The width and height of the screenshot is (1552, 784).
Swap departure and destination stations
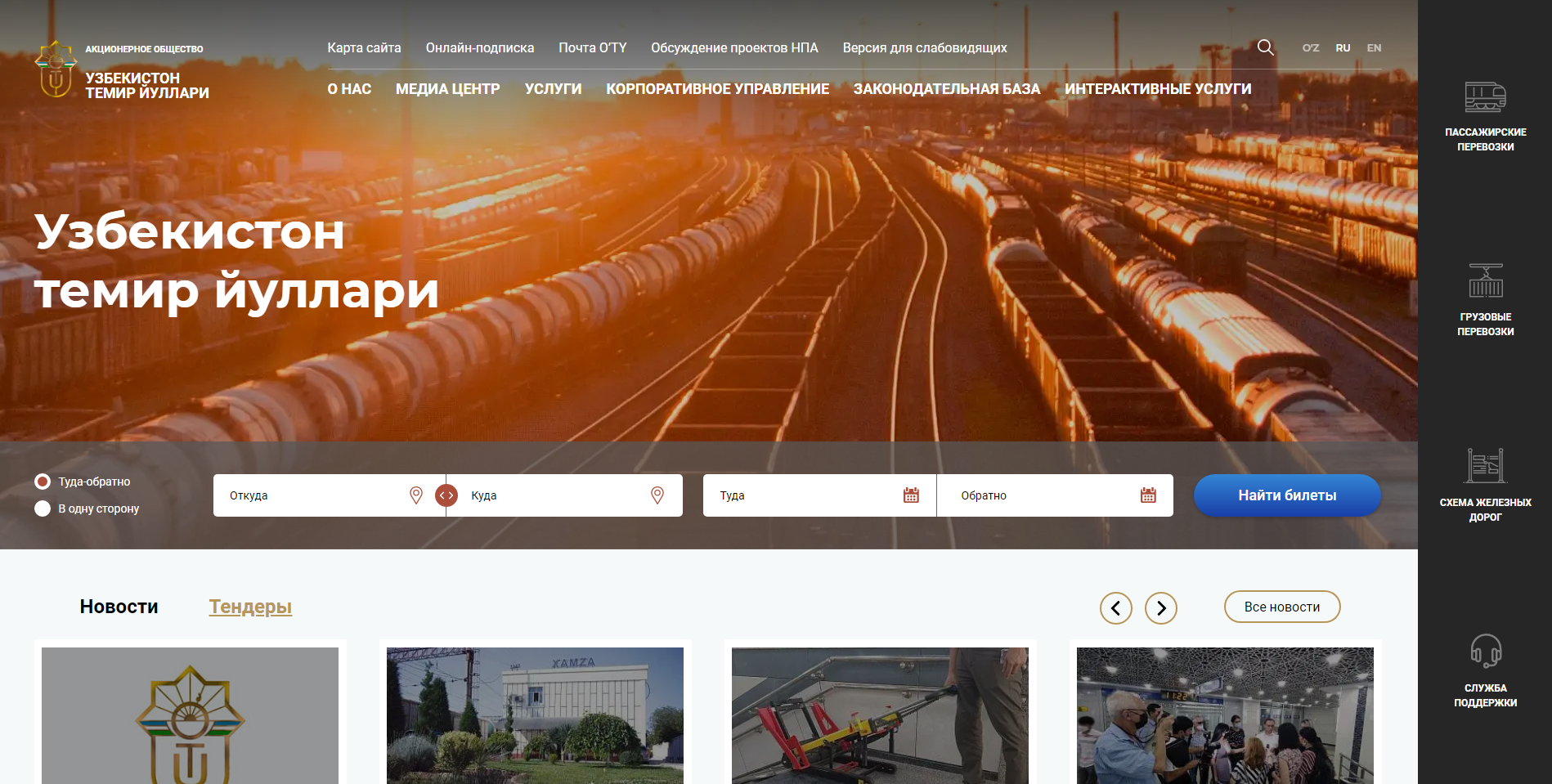tap(446, 495)
